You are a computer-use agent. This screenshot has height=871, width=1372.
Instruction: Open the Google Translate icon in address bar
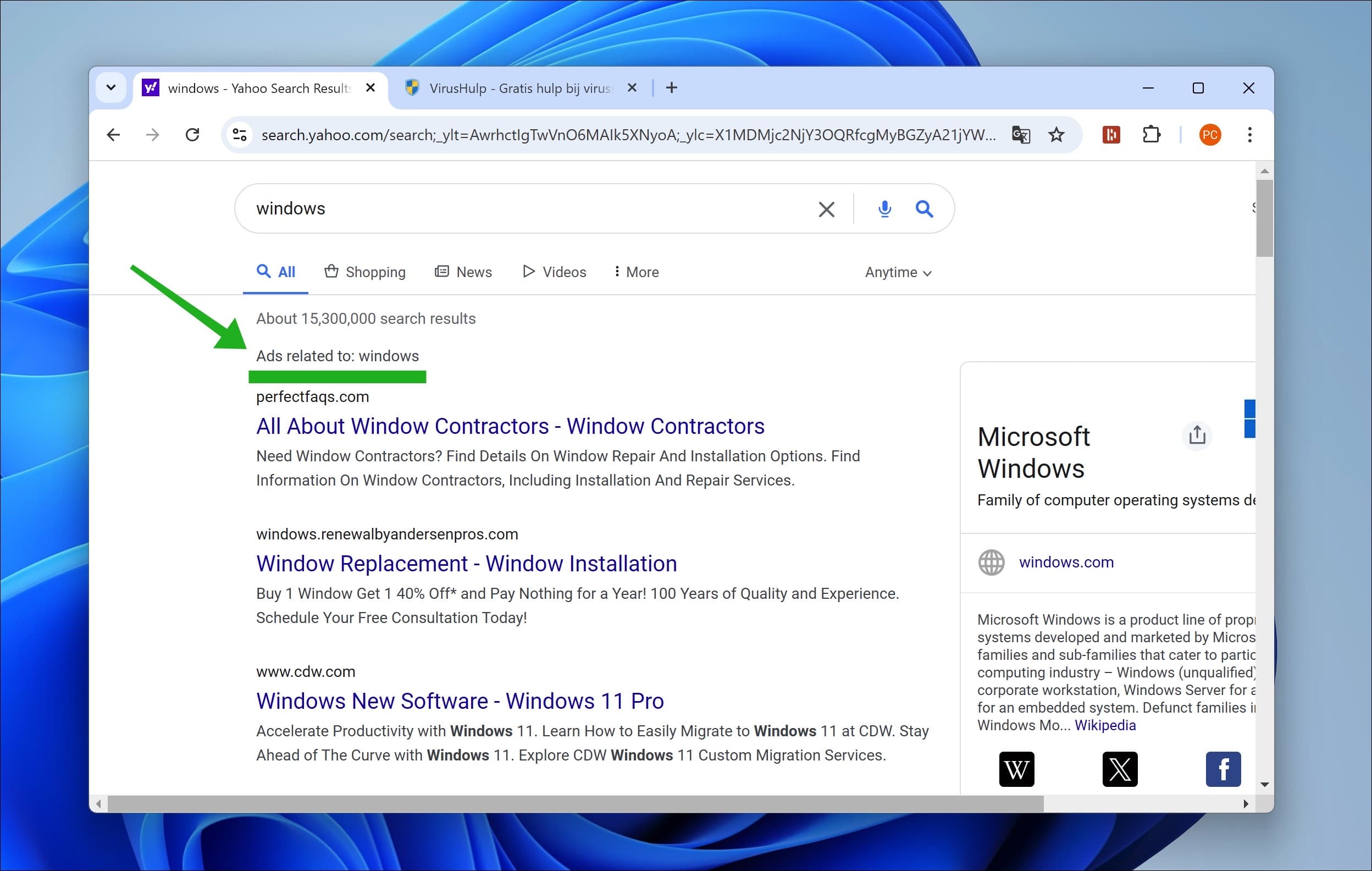point(1020,135)
